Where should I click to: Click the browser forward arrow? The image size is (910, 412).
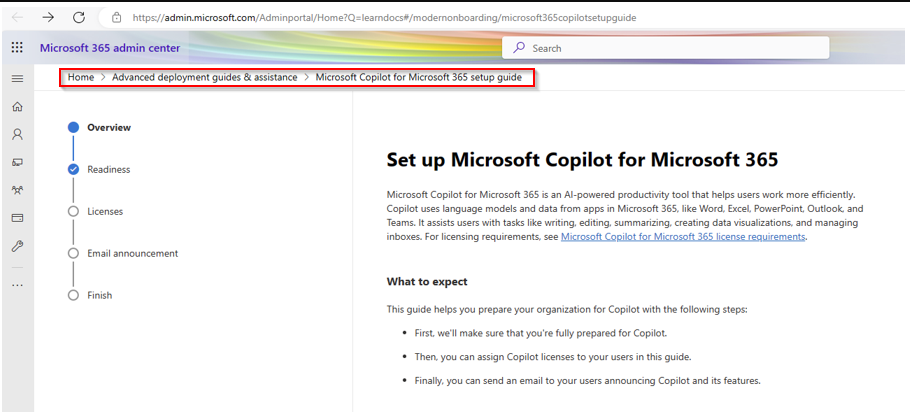pyautogui.click(x=48, y=17)
